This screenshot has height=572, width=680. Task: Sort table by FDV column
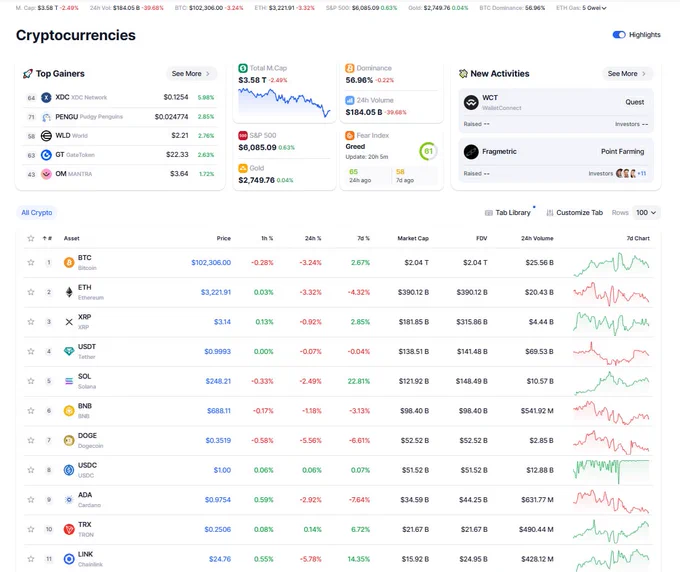(x=481, y=238)
